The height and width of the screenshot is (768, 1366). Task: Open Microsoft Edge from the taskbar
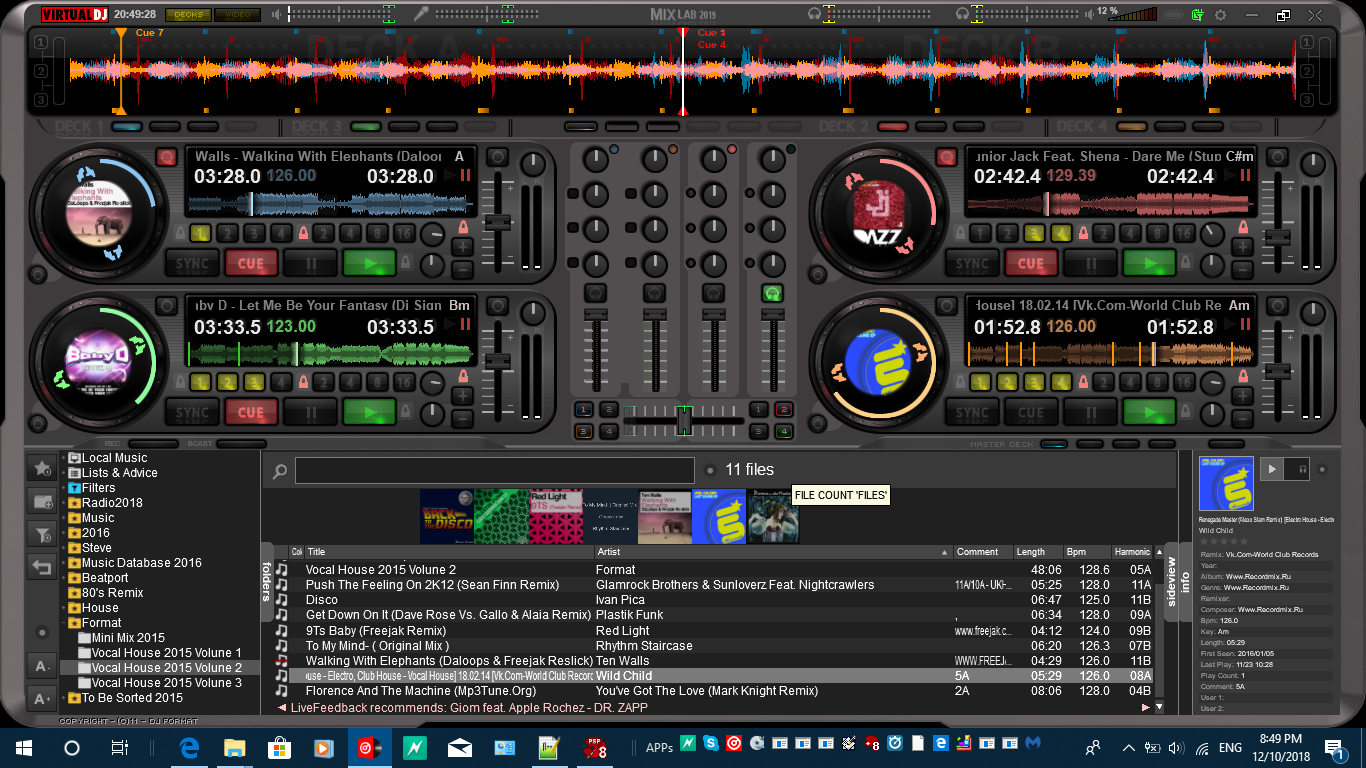189,747
